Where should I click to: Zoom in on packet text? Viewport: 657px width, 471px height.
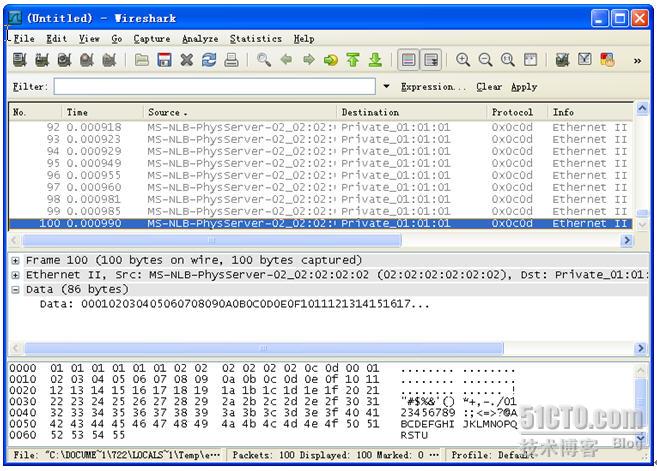(463, 60)
